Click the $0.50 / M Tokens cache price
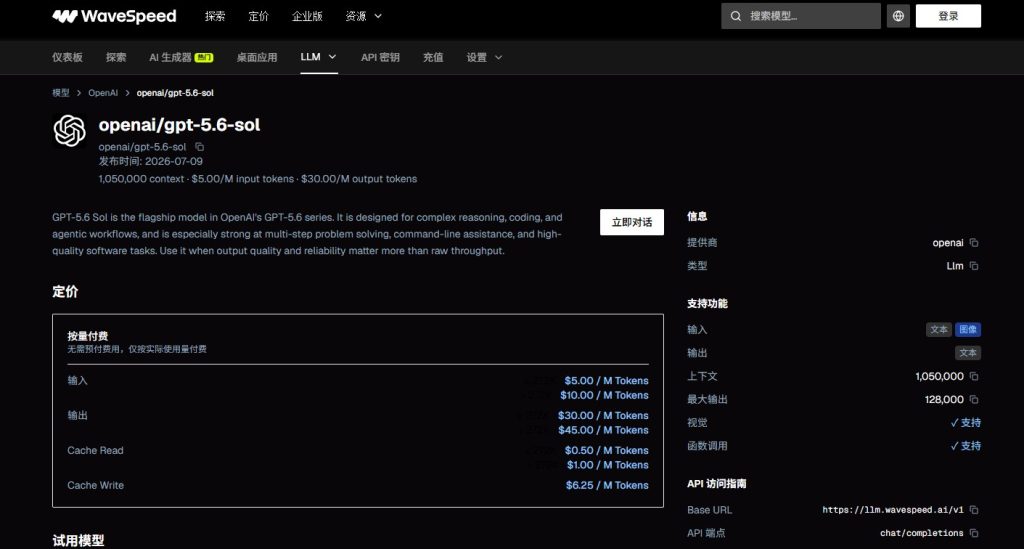The height and width of the screenshot is (549, 1024). point(607,450)
